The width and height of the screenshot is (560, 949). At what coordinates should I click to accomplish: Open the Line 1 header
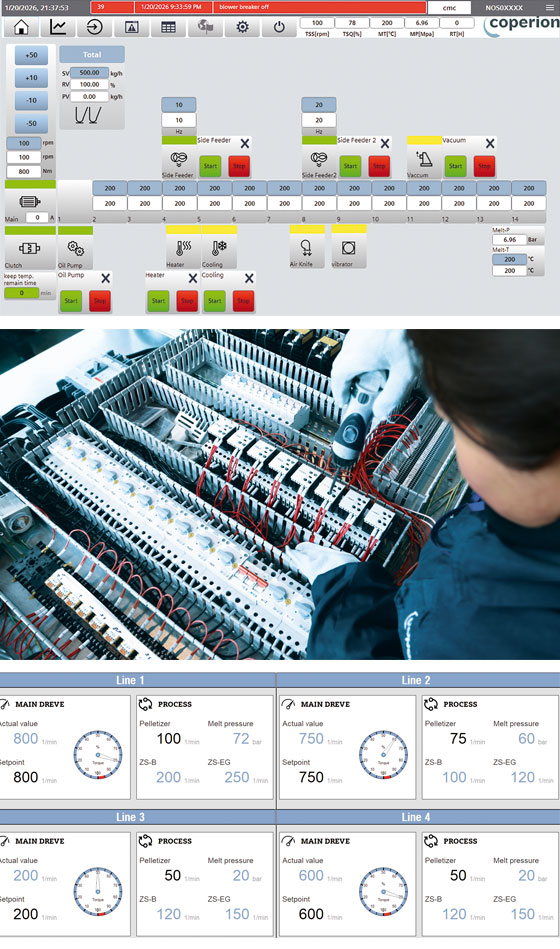pos(130,680)
